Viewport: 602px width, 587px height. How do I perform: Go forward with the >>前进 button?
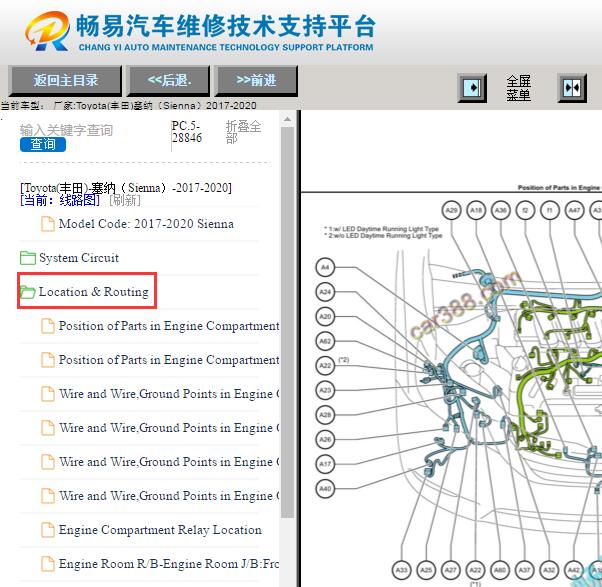point(256,81)
